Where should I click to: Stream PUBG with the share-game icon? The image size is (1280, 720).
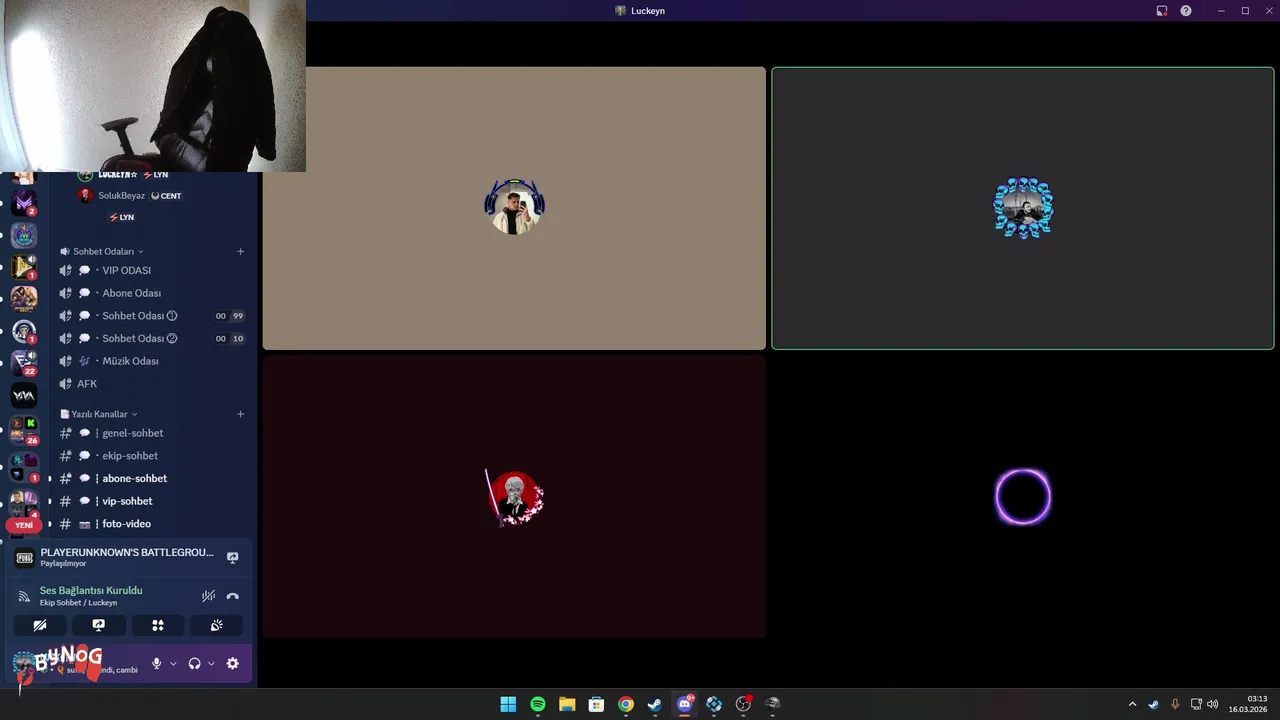click(x=233, y=557)
